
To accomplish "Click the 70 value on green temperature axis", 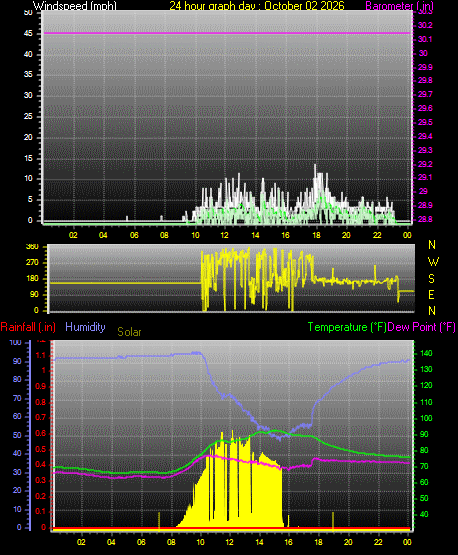I will [x=424, y=466].
